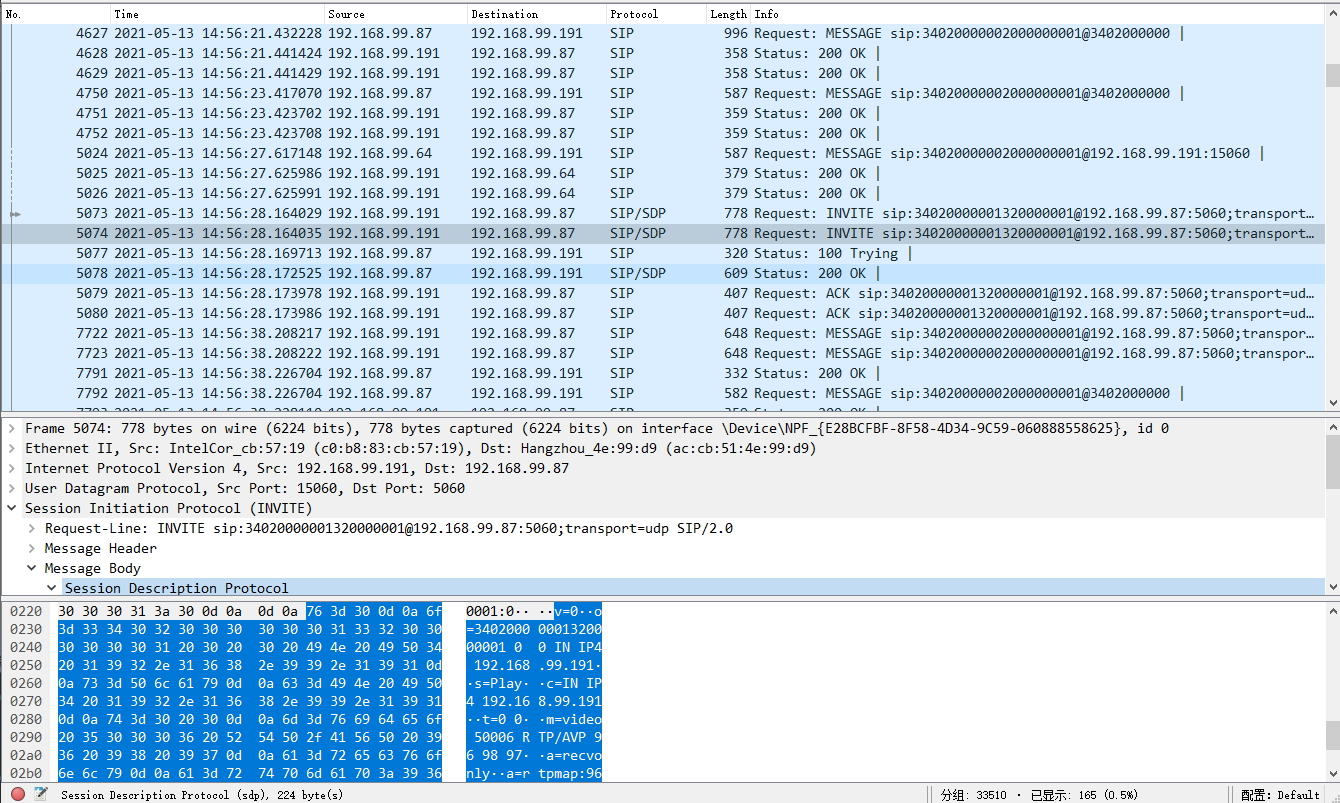Open expert information via red circle icon

coord(17,794)
